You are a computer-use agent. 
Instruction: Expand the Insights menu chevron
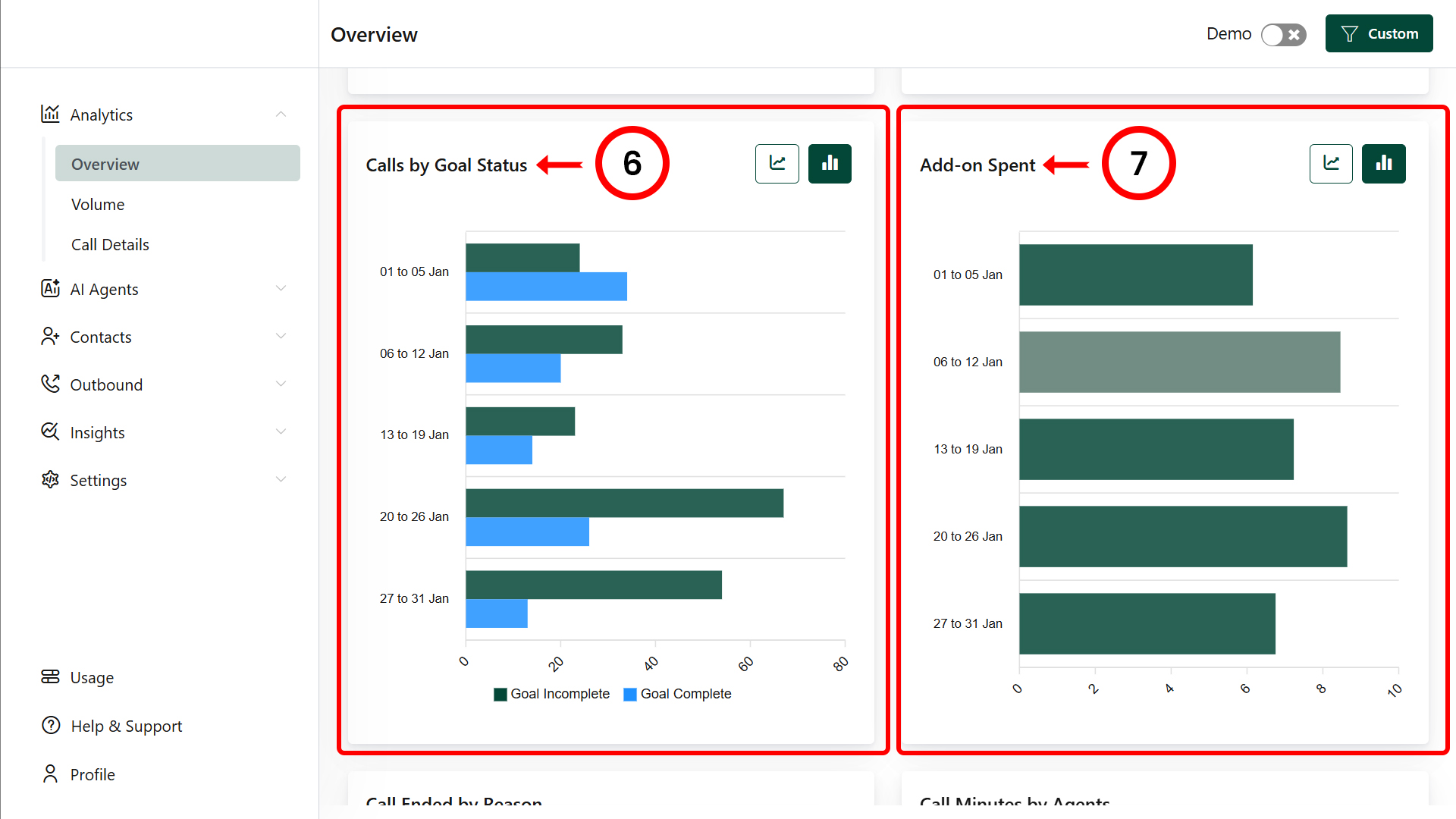(281, 431)
